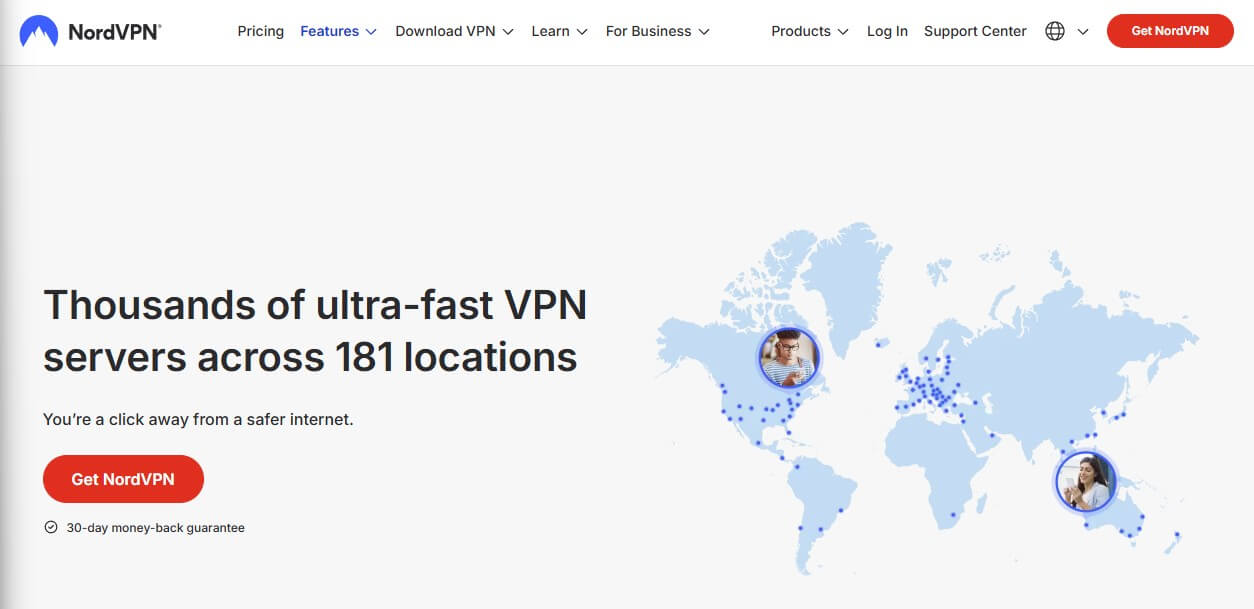
Task: Click the Log In link
Action: pos(886,31)
